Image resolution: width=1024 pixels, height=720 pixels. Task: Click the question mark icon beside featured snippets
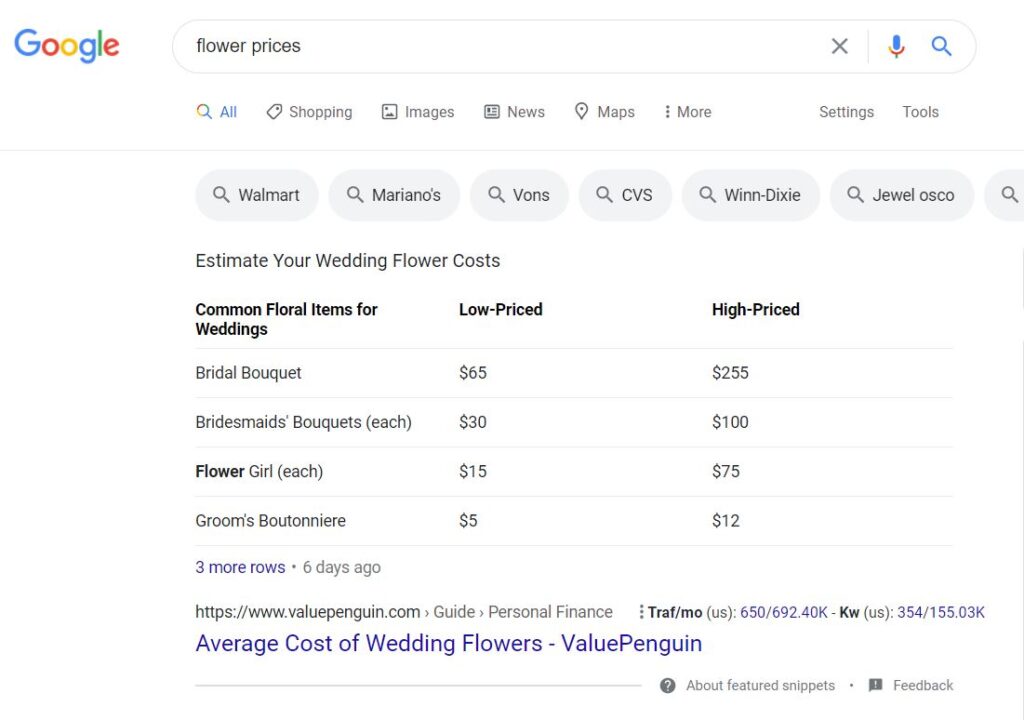pos(667,686)
